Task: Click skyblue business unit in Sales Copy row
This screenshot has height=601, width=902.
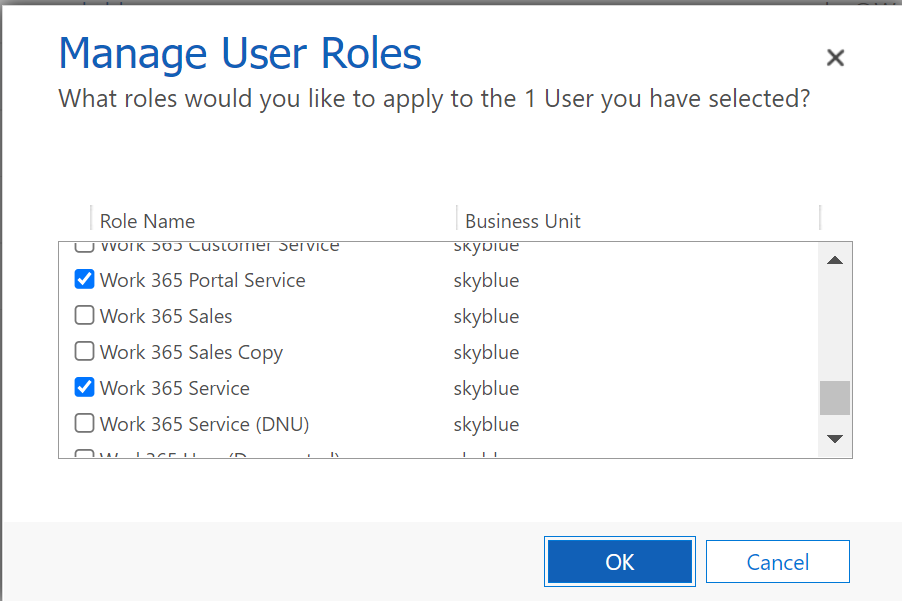Action: point(486,353)
